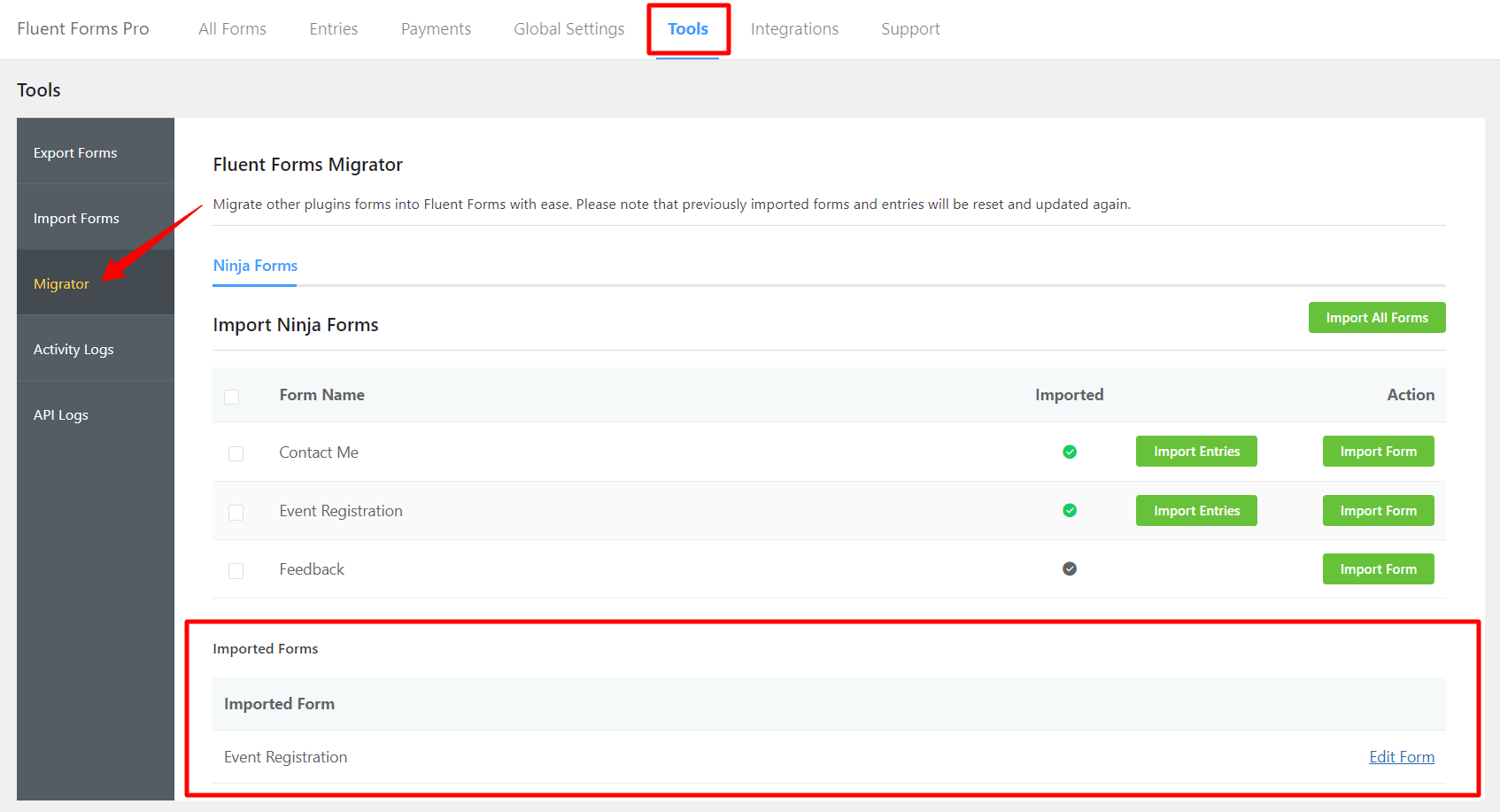Tick the select-all checkbox in the table header
Viewport: 1500px width, 812px height.
coord(232,397)
